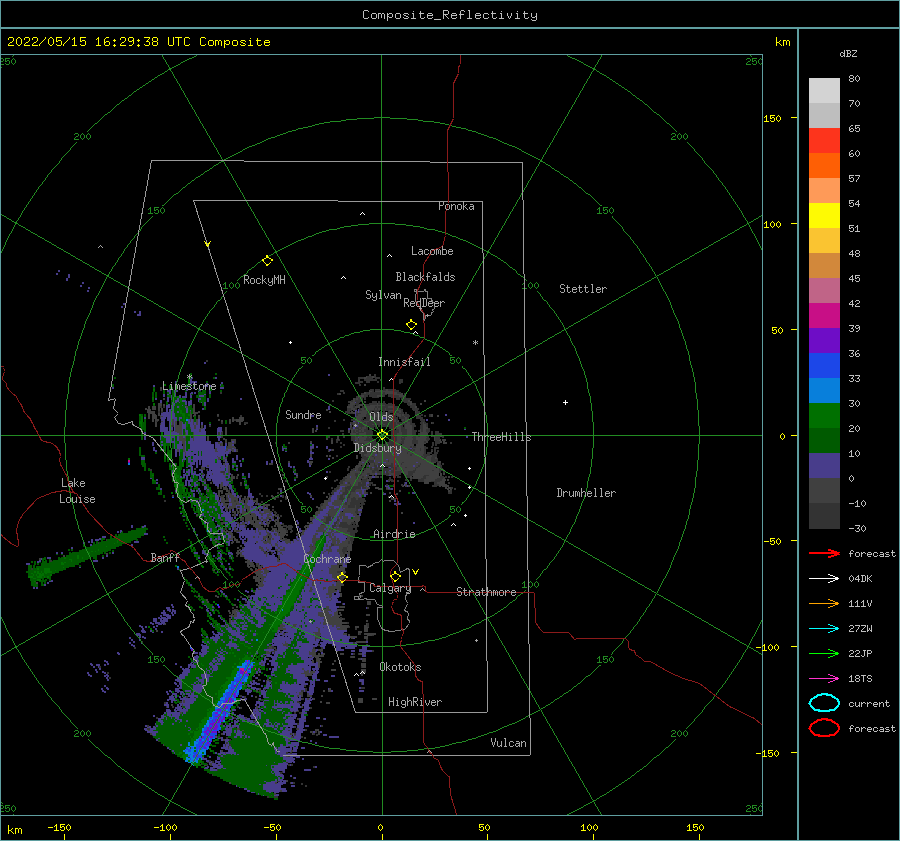Click the green 22JP arrow icon

coord(824,653)
